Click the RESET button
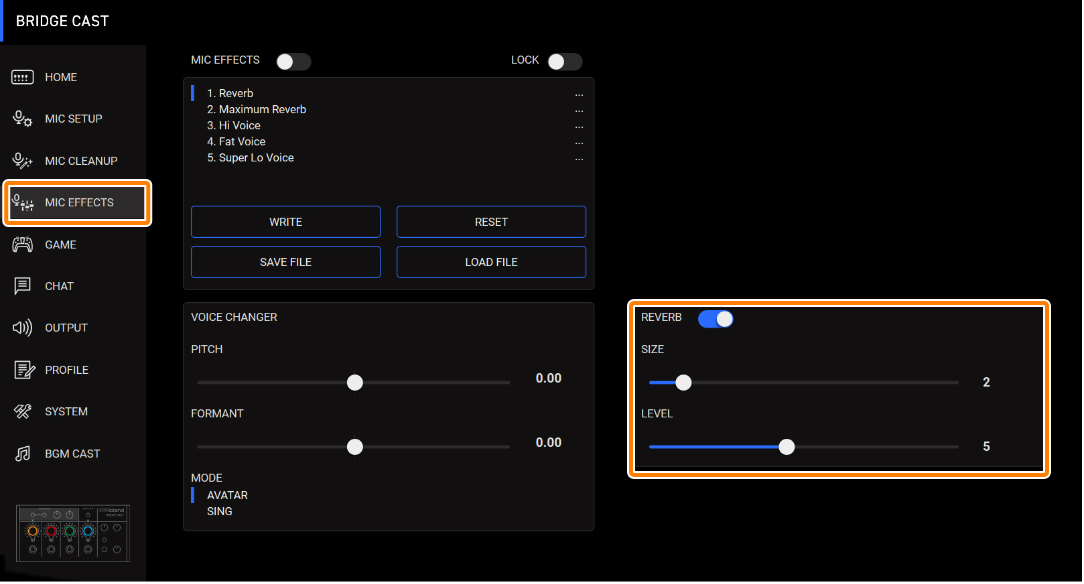The height and width of the screenshot is (584, 1084). (491, 222)
